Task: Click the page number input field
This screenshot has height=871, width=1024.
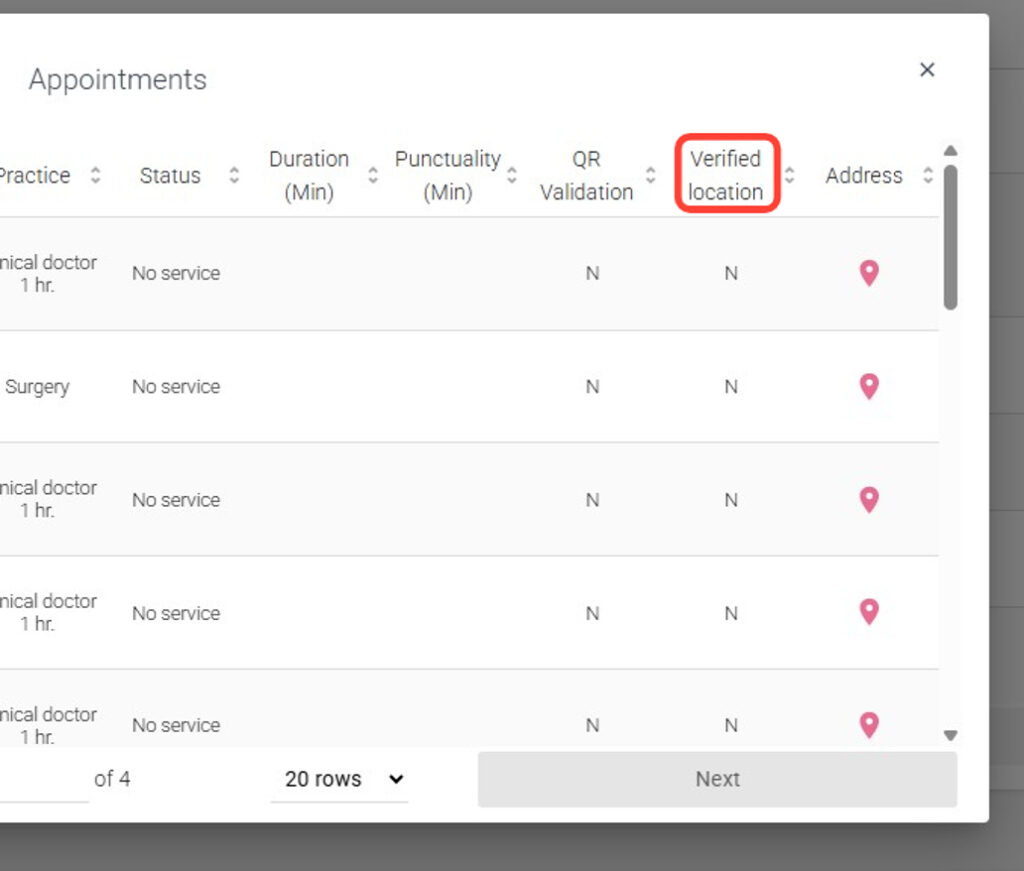Action: (x=40, y=779)
